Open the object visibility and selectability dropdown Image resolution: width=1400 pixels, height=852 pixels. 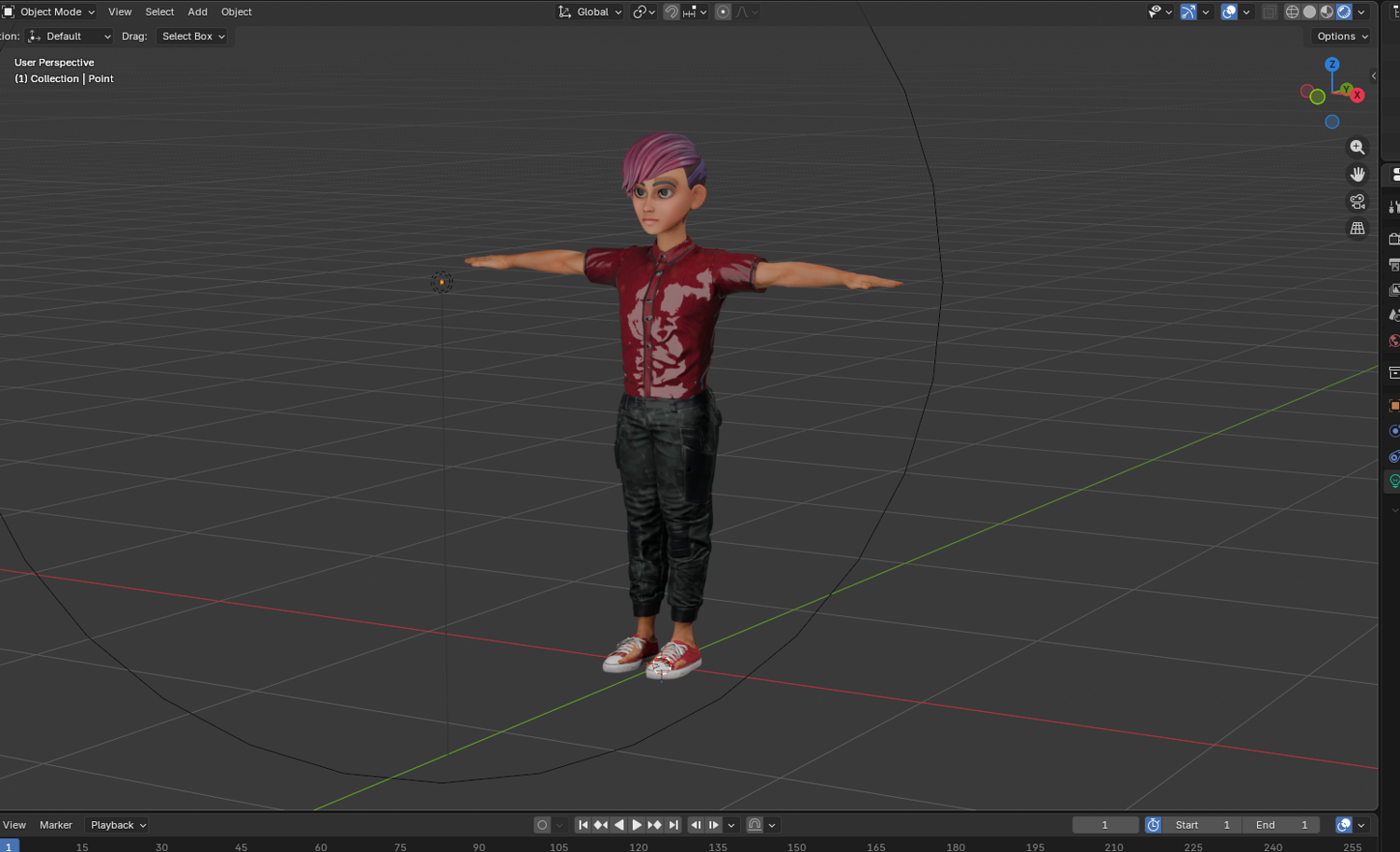[1160, 12]
